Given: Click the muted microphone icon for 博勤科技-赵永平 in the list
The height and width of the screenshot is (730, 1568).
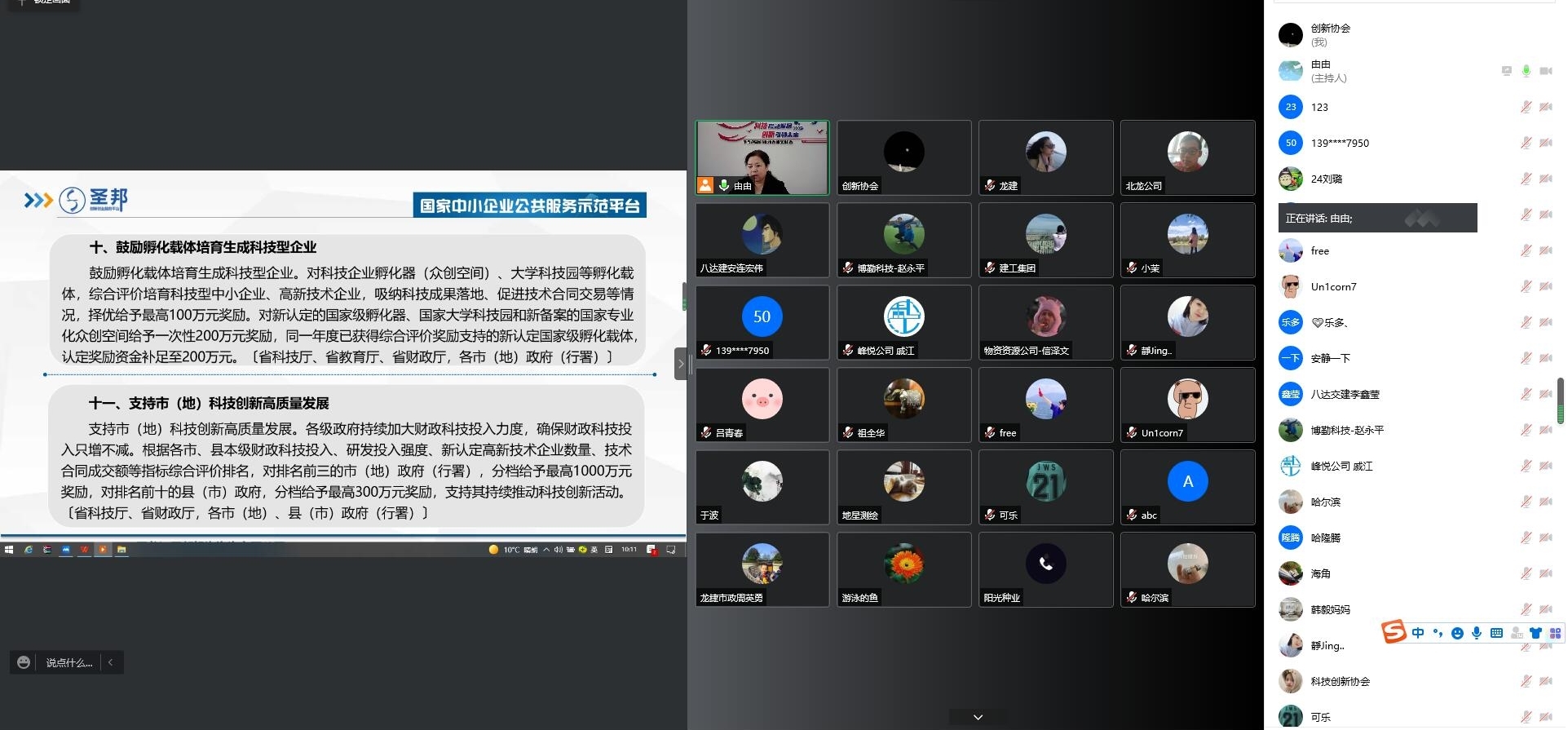Looking at the screenshot, I should click(1526, 430).
